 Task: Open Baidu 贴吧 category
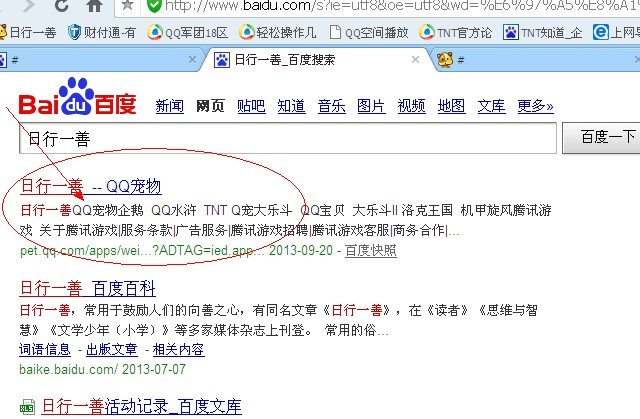point(251,106)
